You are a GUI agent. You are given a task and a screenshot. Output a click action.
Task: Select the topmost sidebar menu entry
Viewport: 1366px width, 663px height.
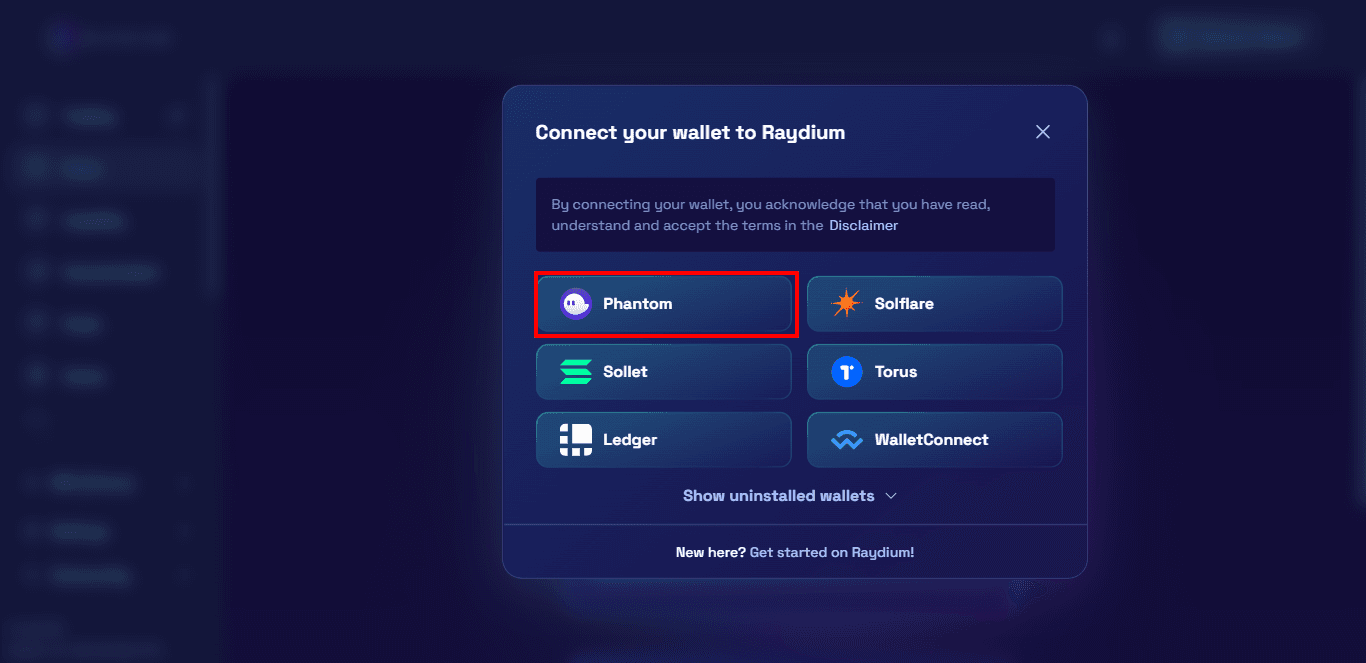90,116
